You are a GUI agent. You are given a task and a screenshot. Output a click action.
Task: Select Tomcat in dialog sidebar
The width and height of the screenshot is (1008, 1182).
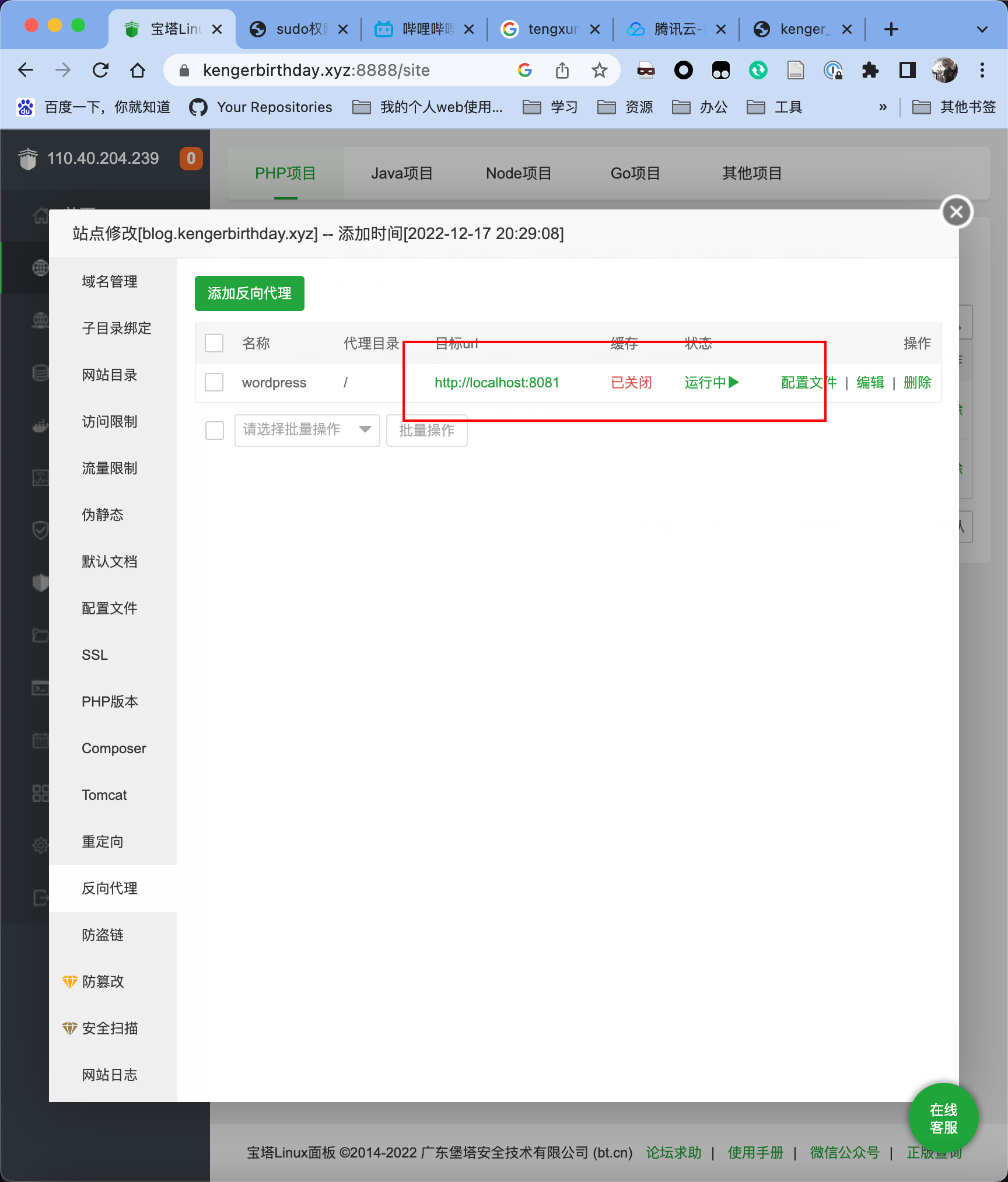113,795
